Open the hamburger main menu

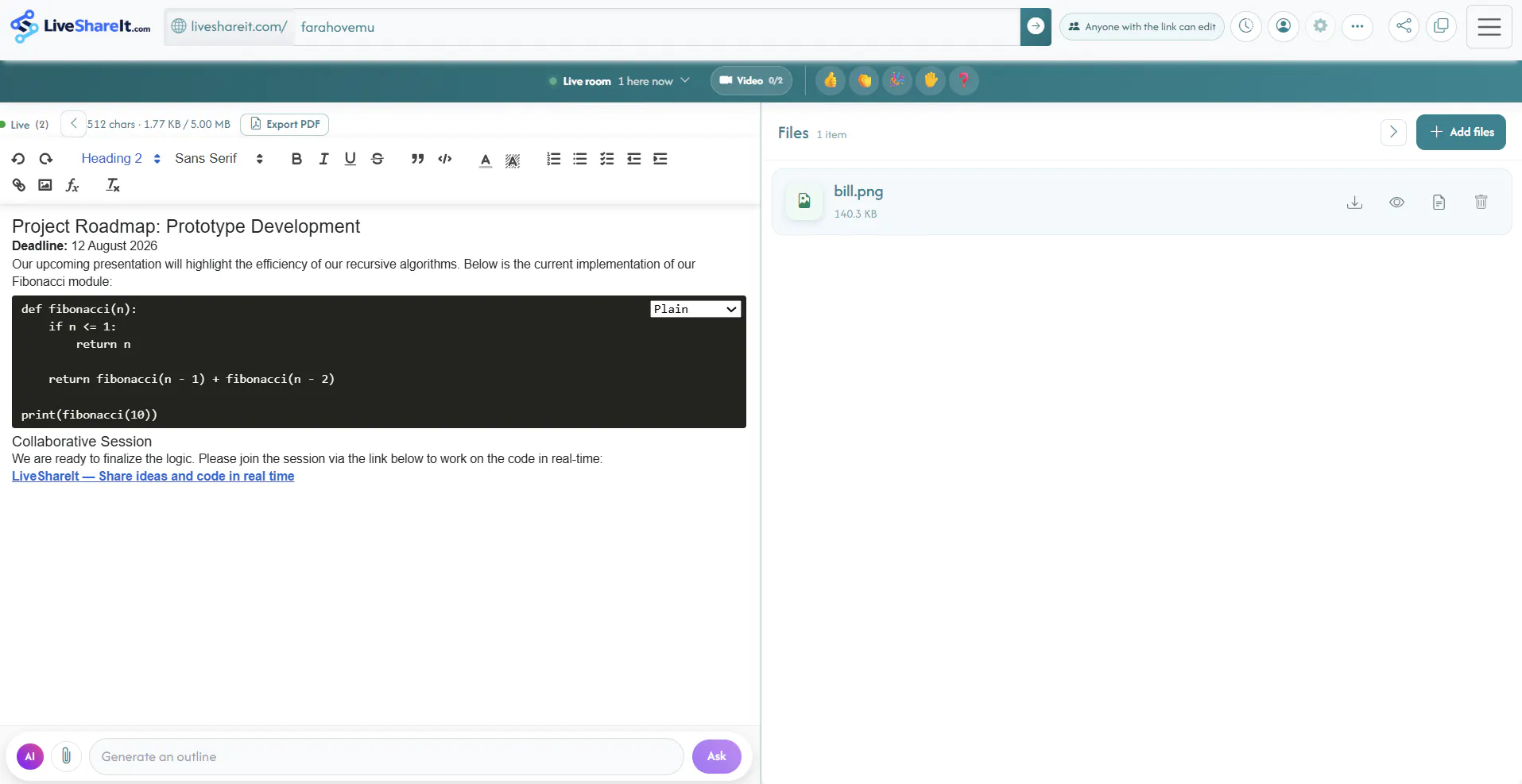pyautogui.click(x=1489, y=27)
